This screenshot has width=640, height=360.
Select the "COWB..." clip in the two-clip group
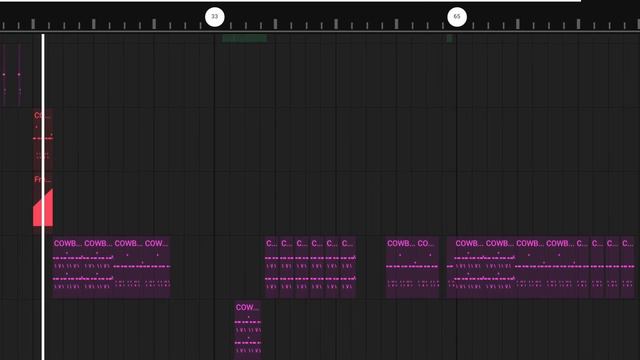point(401,267)
